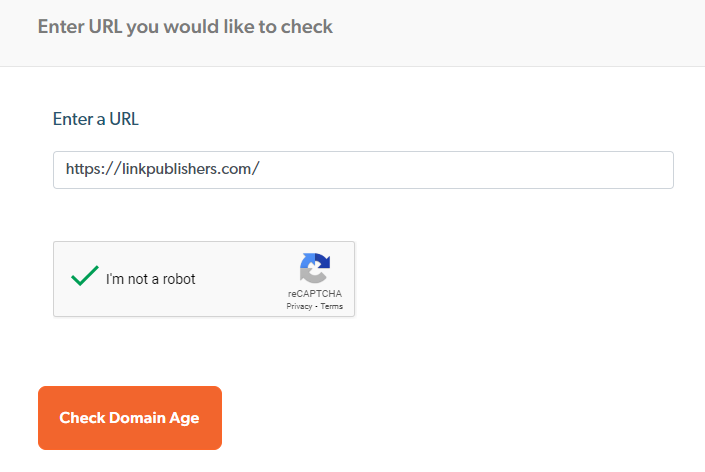Screen dimensions: 705x472
Task: Click the word "robot" in the captcha label
Action: click(176, 279)
